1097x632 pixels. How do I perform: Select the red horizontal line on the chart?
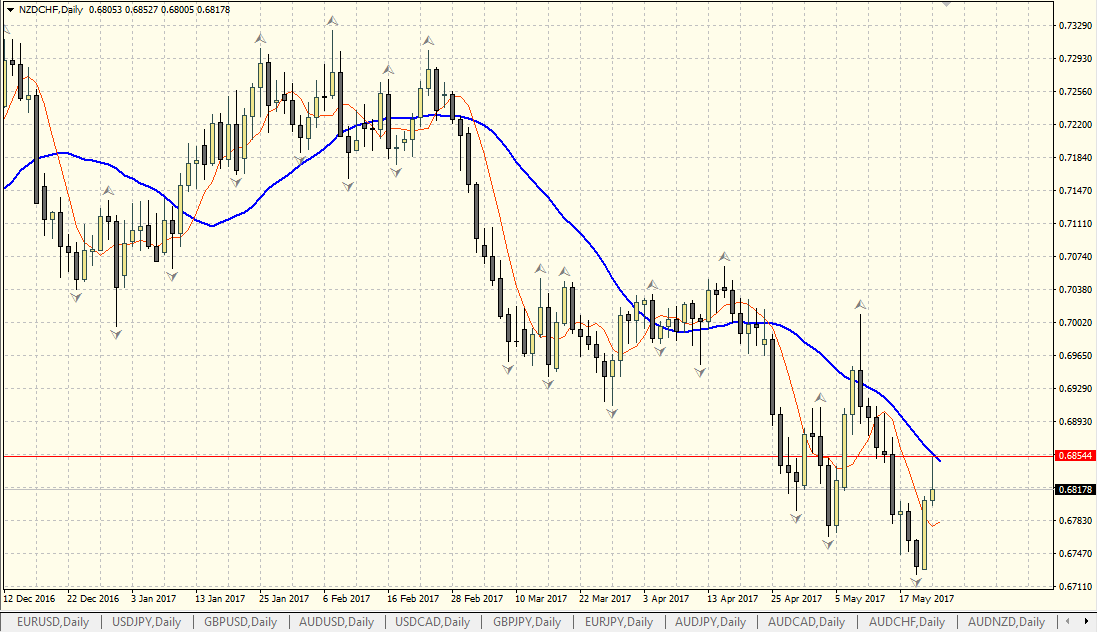528,456
